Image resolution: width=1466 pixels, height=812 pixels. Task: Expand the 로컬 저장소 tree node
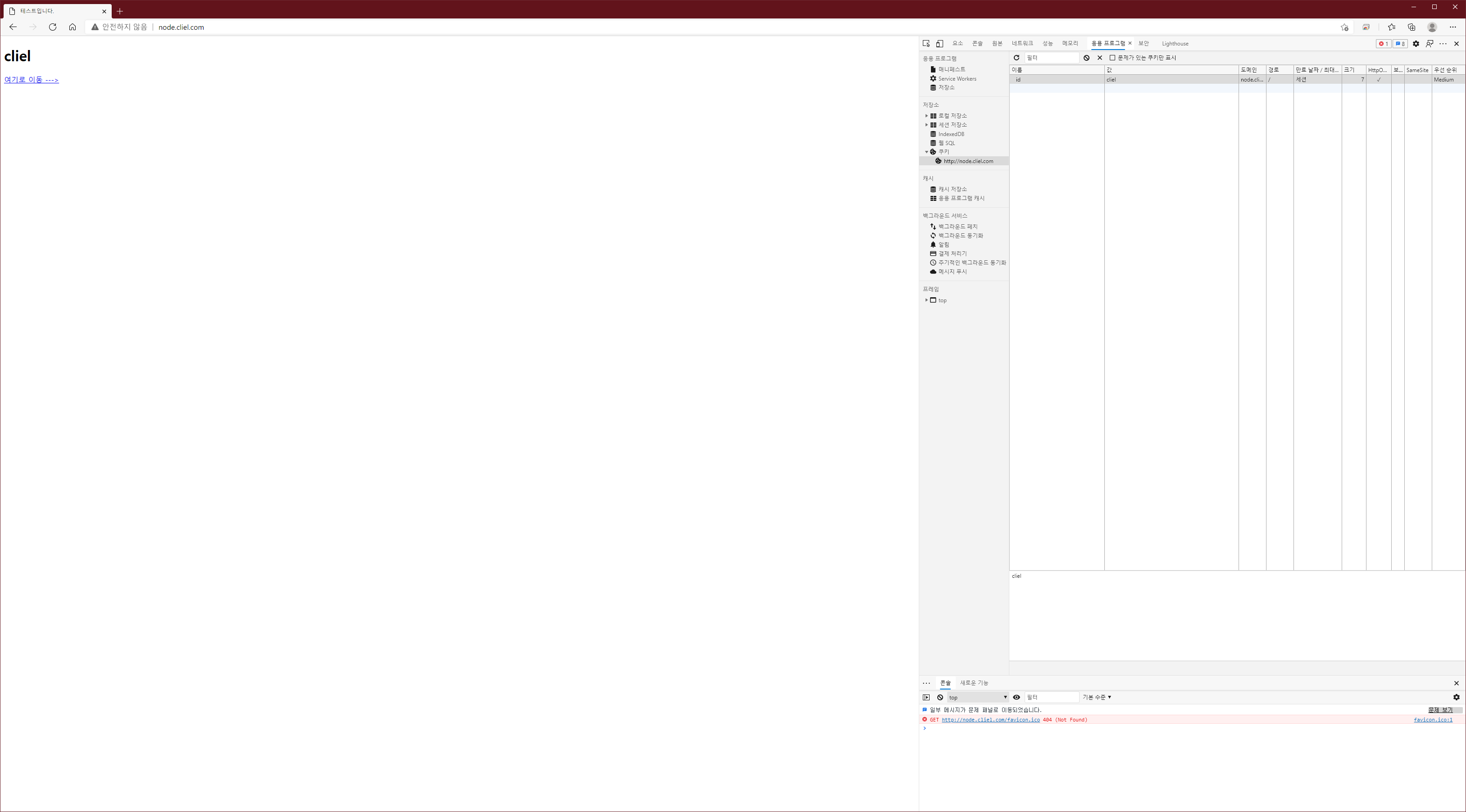[x=926, y=115]
